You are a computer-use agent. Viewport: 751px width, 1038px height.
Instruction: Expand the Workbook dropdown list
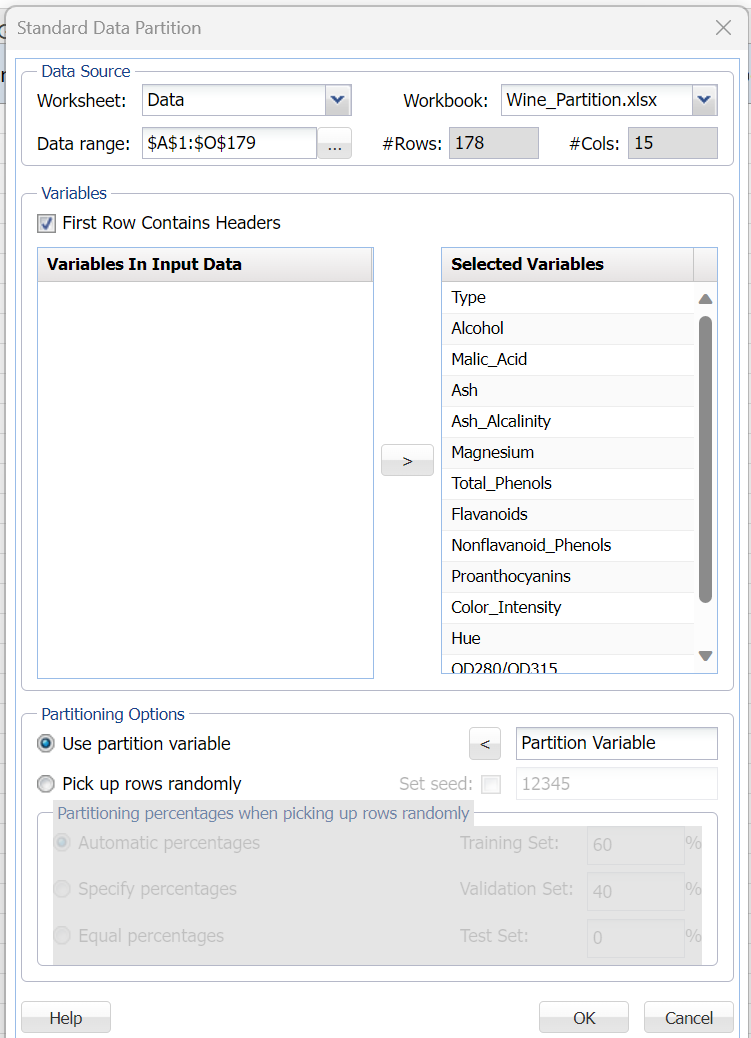click(704, 100)
